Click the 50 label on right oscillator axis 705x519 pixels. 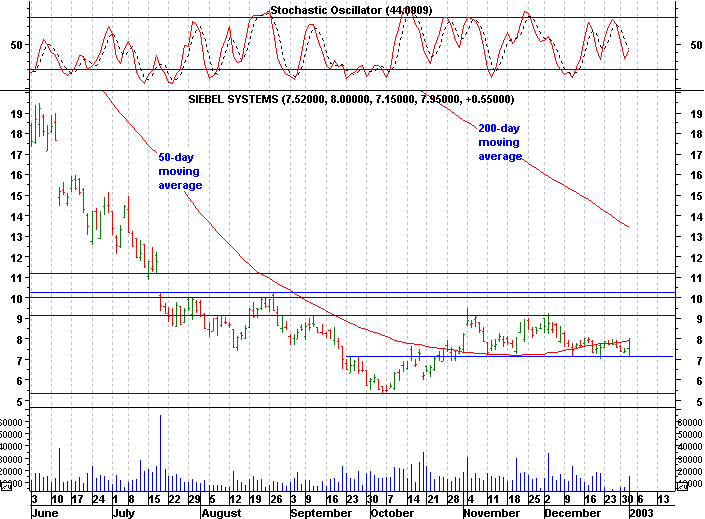696,45
